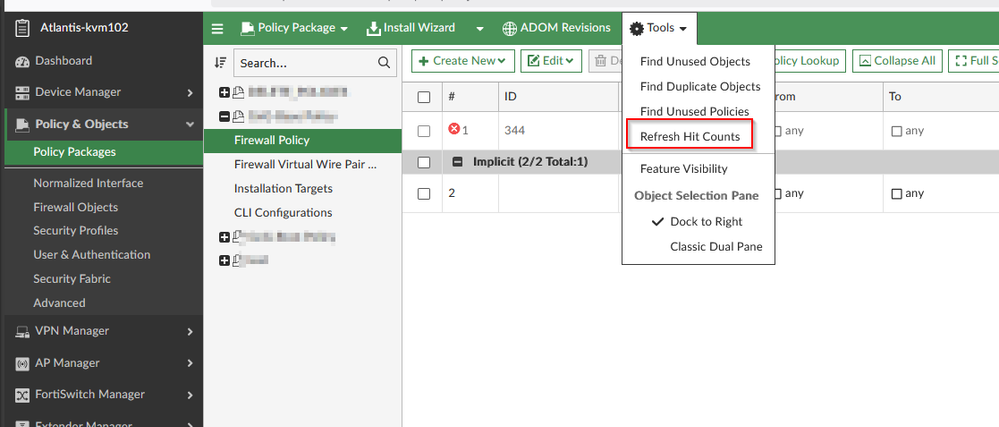Expand Device Manager submenu arrow
This screenshot has width=999, height=427.
(x=190, y=93)
